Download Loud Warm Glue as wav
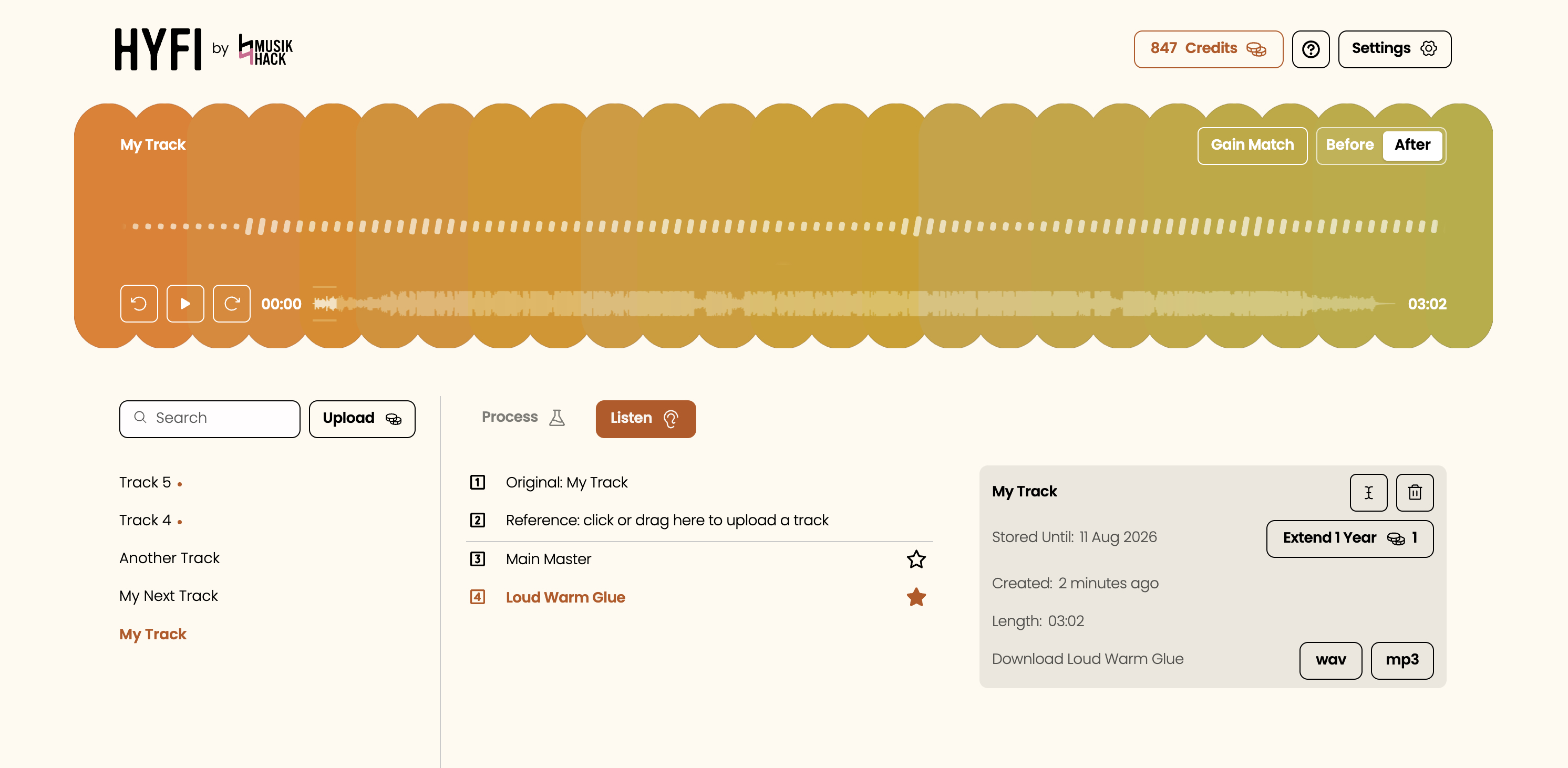This screenshot has width=1568, height=768. tap(1330, 660)
